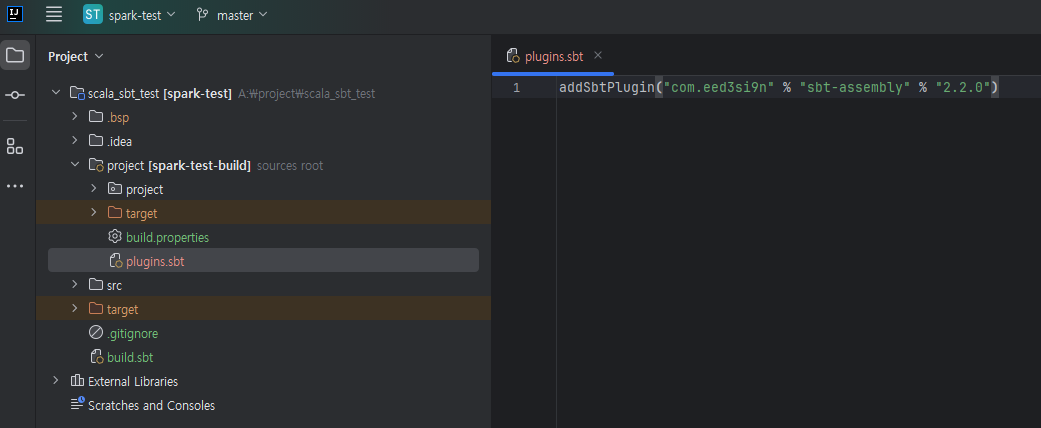Collapse the project [spark-test-build] folder

pos(75,165)
